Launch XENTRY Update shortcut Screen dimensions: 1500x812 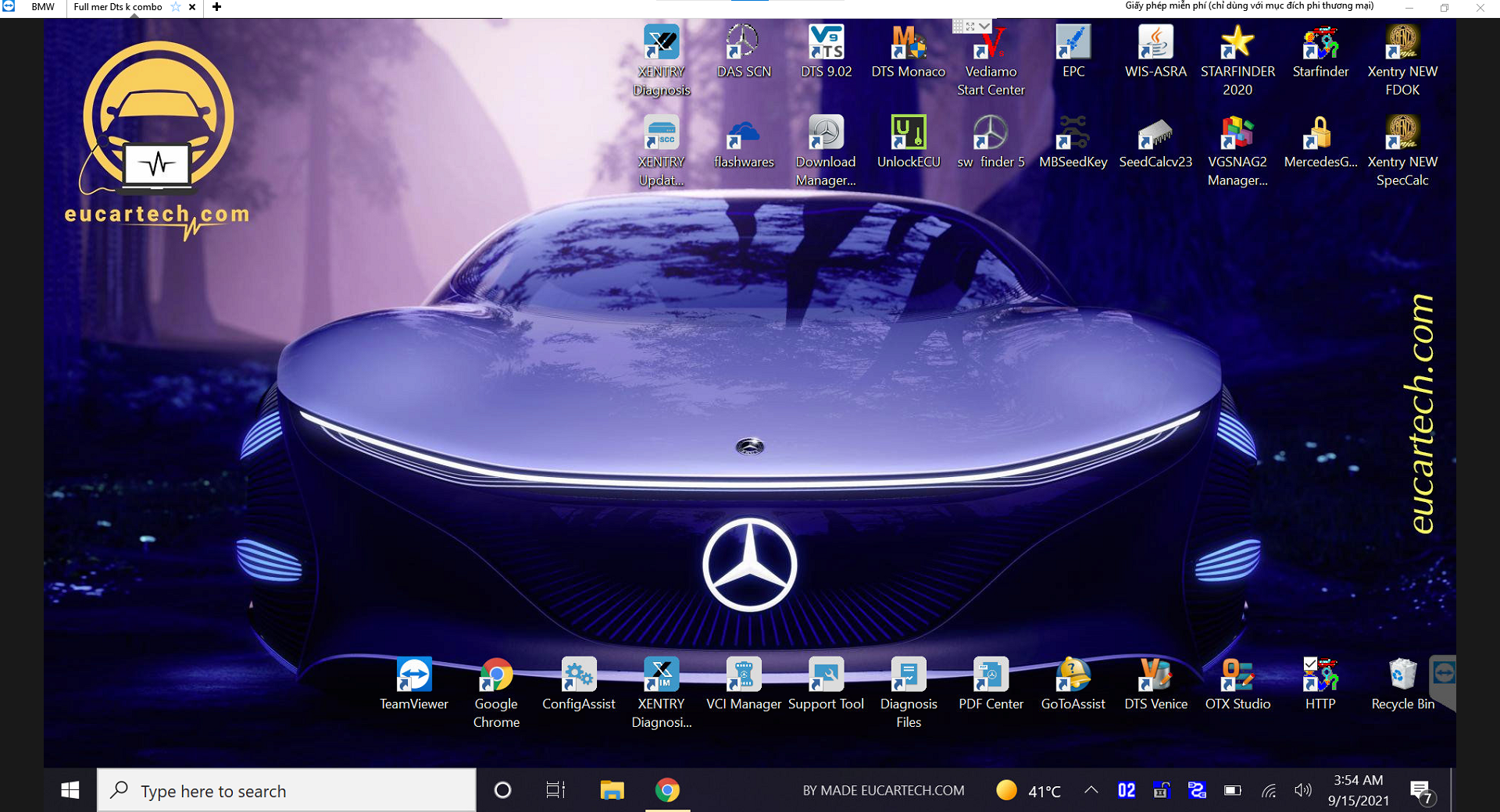tap(662, 151)
